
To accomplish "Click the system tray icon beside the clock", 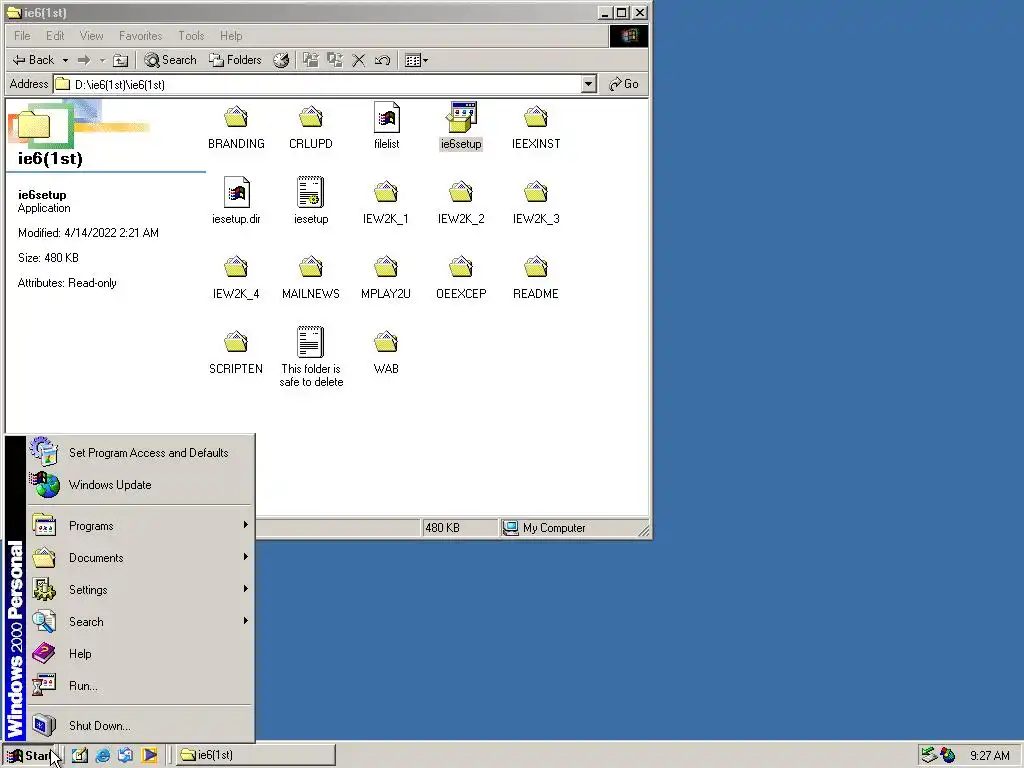I will (x=948, y=756).
